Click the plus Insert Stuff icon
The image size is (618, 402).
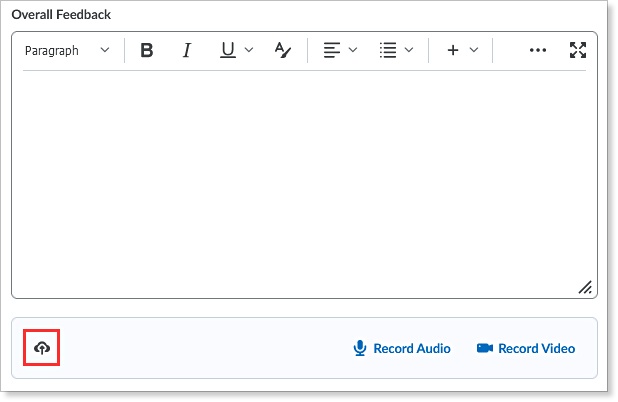pyautogui.click(x=453, y=50)
